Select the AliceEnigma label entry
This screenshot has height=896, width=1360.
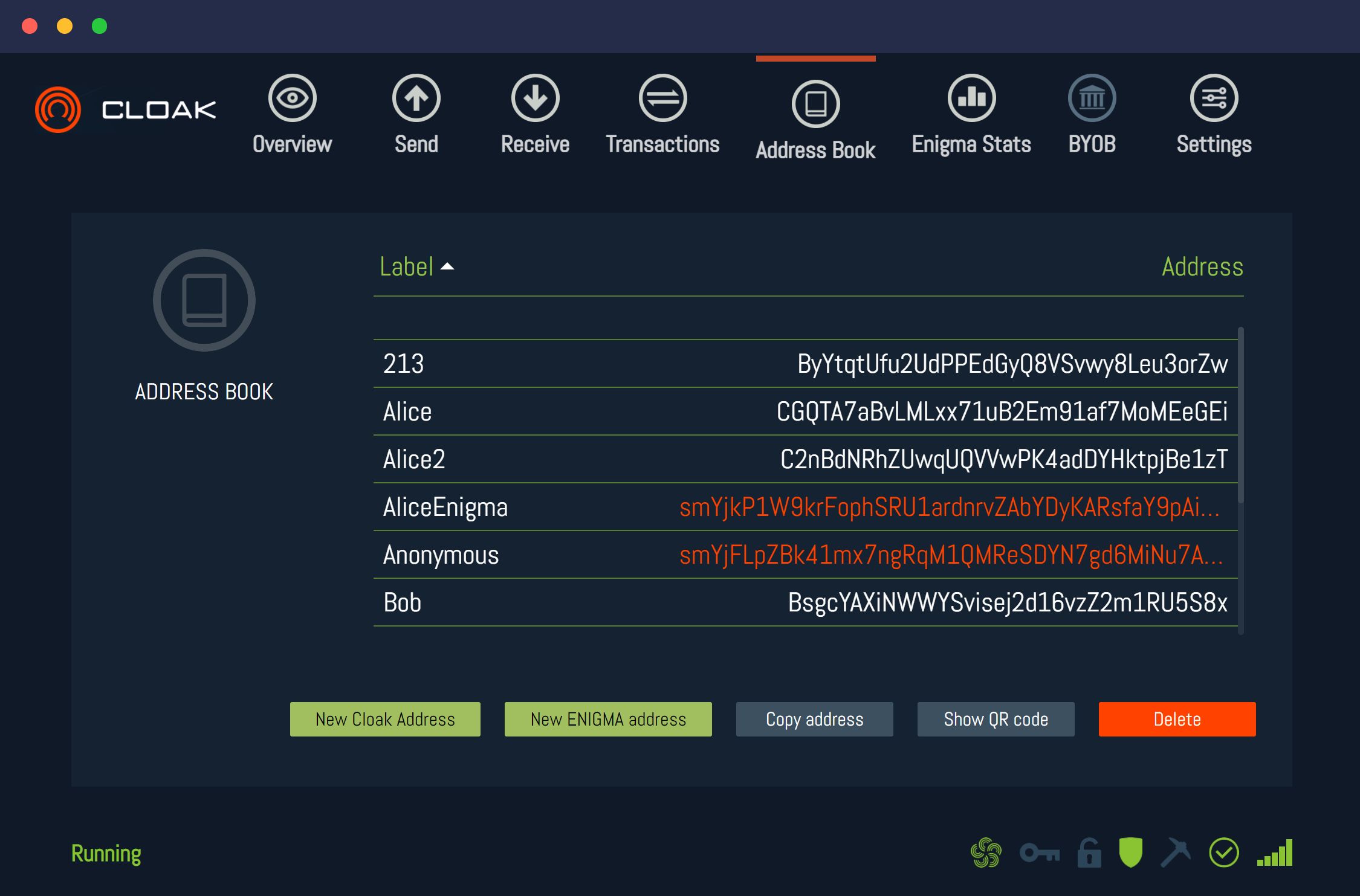tap(445, 508)
